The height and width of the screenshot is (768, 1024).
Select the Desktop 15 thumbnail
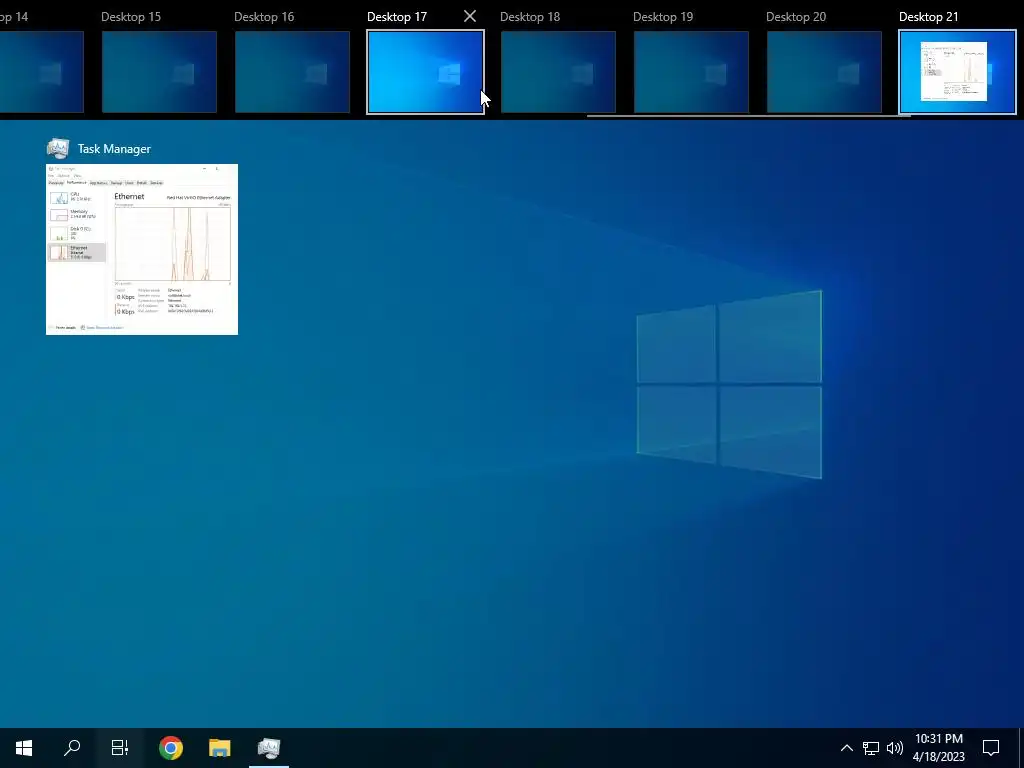pyautogui.click(x=159, y=72)
